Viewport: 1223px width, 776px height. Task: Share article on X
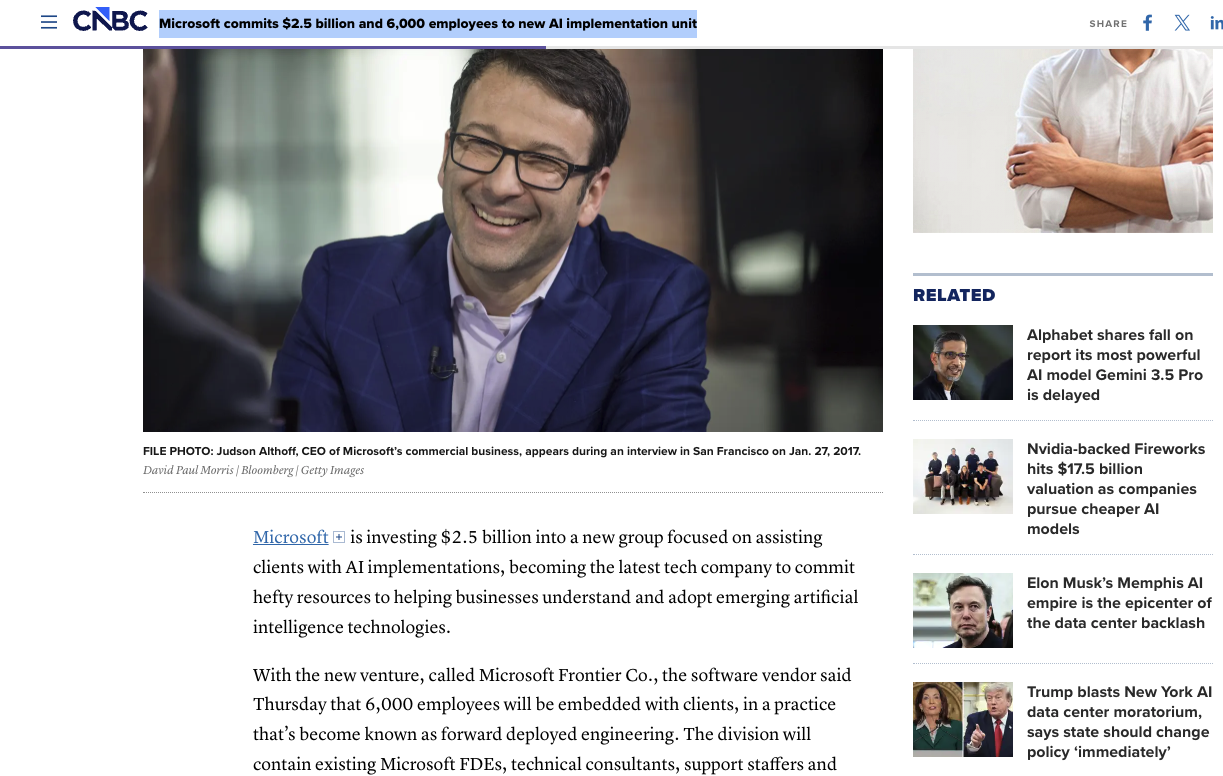1182,23
